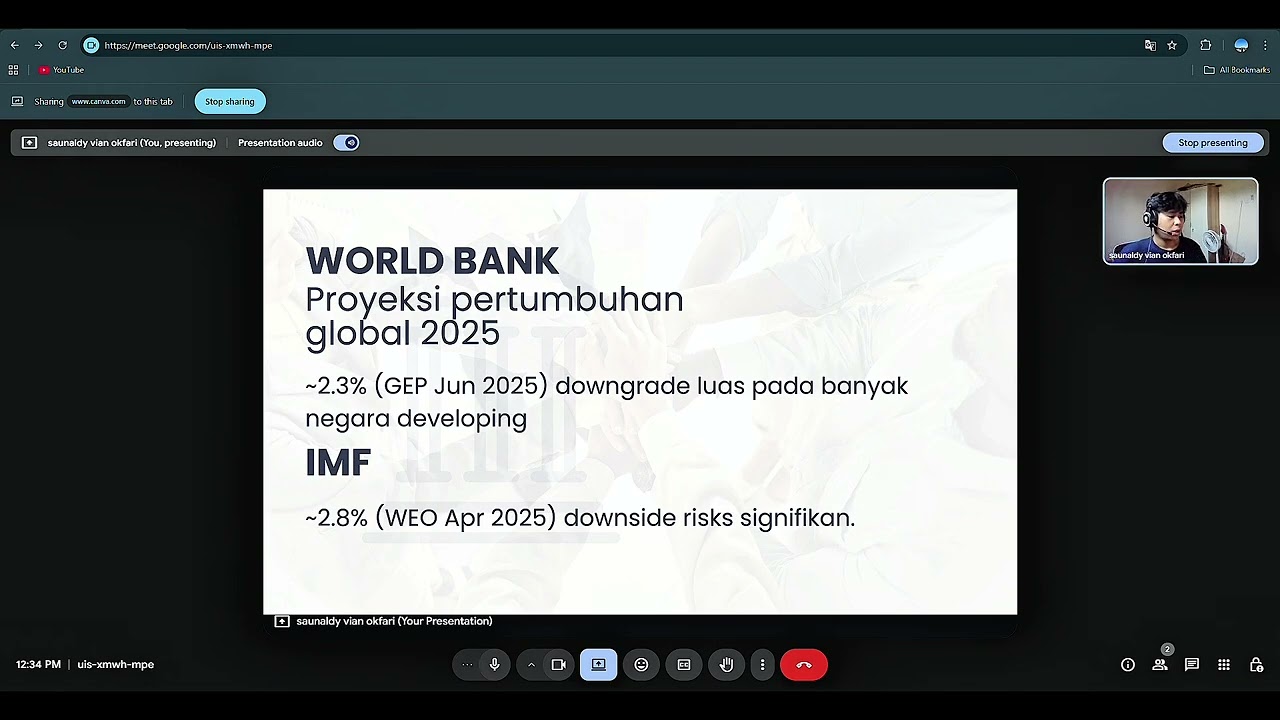This screenshot has width=1280, height=720.
Task: Open the Chrome three-dot menu
Action: tap(1265, 45)
